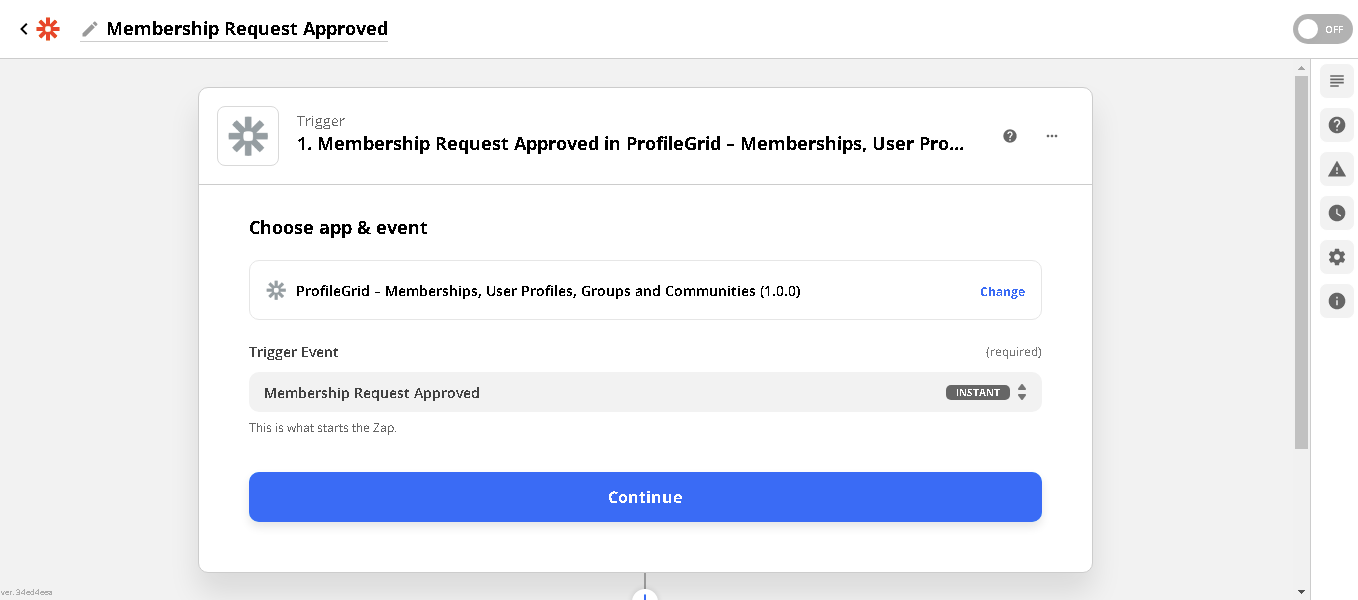Open the trigger step help icon
Screen dimensions: 1358x600
1010,136
